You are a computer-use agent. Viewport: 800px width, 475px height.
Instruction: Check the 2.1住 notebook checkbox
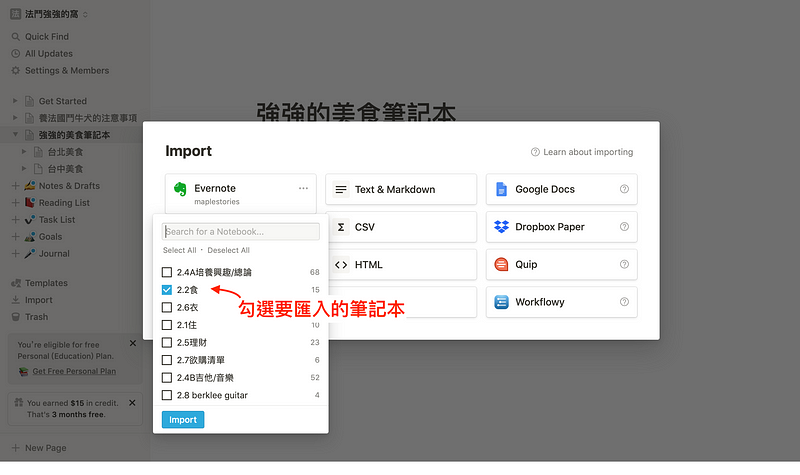pos(167,324)
